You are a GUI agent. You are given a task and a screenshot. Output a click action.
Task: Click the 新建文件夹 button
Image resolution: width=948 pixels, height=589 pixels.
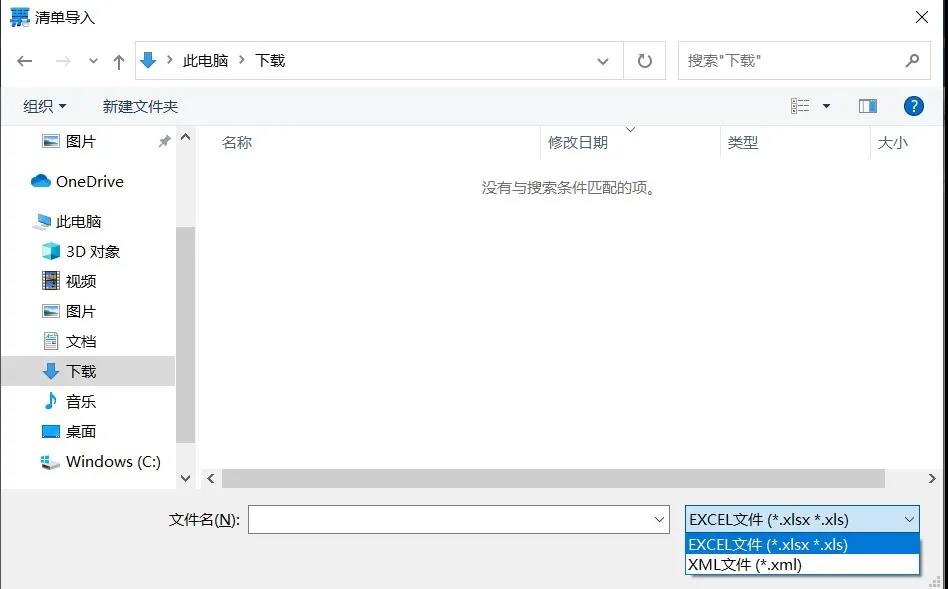coord(139,106)
